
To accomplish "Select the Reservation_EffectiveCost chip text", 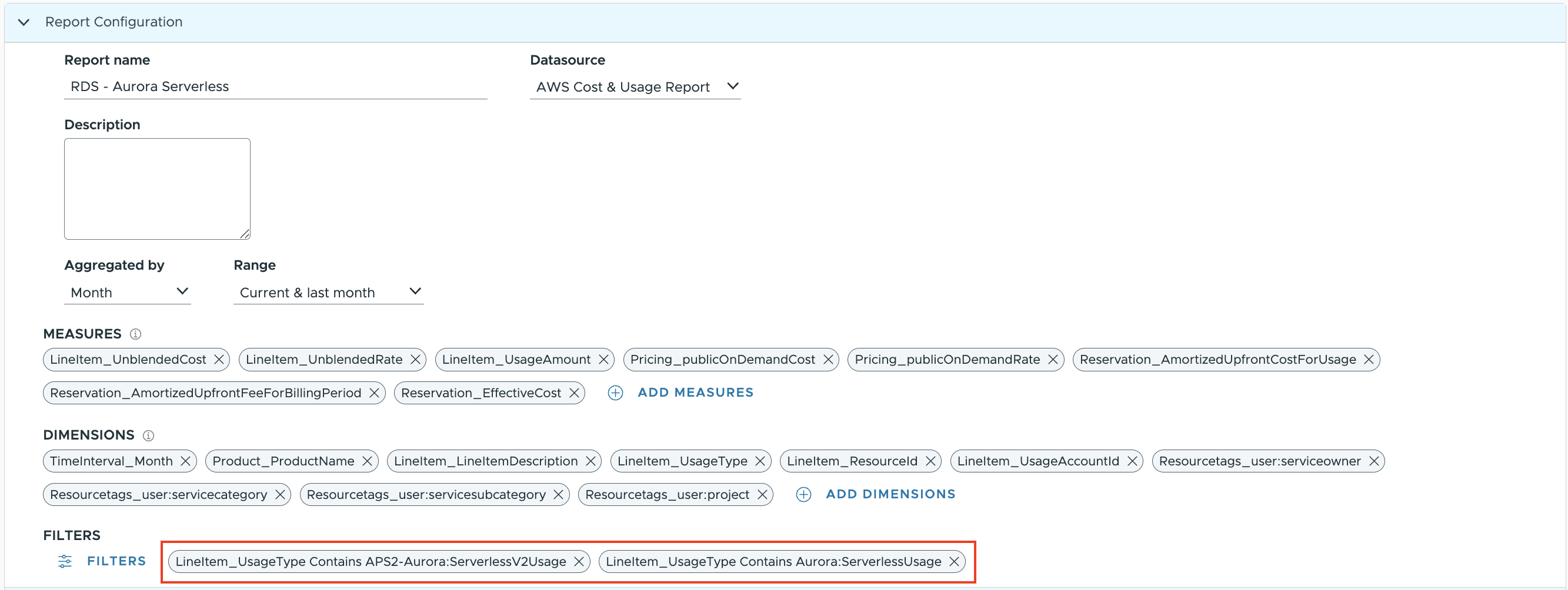I will 481,393.
